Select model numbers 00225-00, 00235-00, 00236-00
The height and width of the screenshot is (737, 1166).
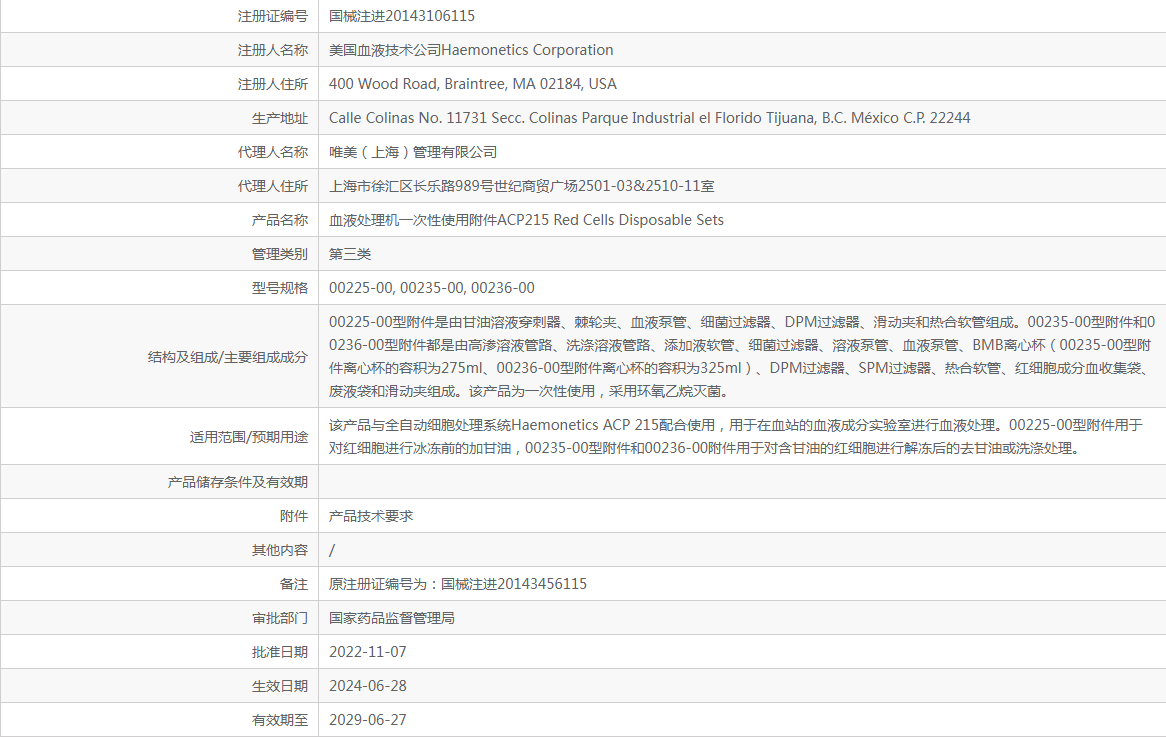tap(431, 289)
